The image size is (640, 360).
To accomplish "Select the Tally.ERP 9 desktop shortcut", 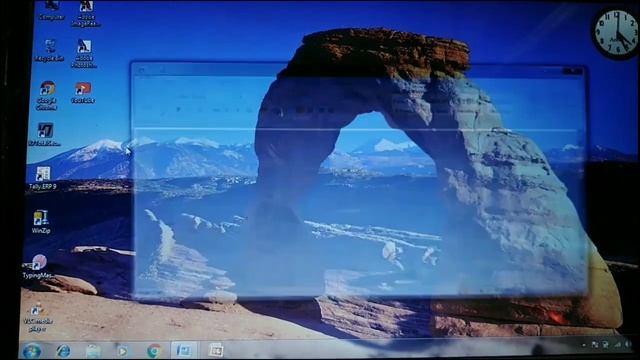I will pos(42,178).
